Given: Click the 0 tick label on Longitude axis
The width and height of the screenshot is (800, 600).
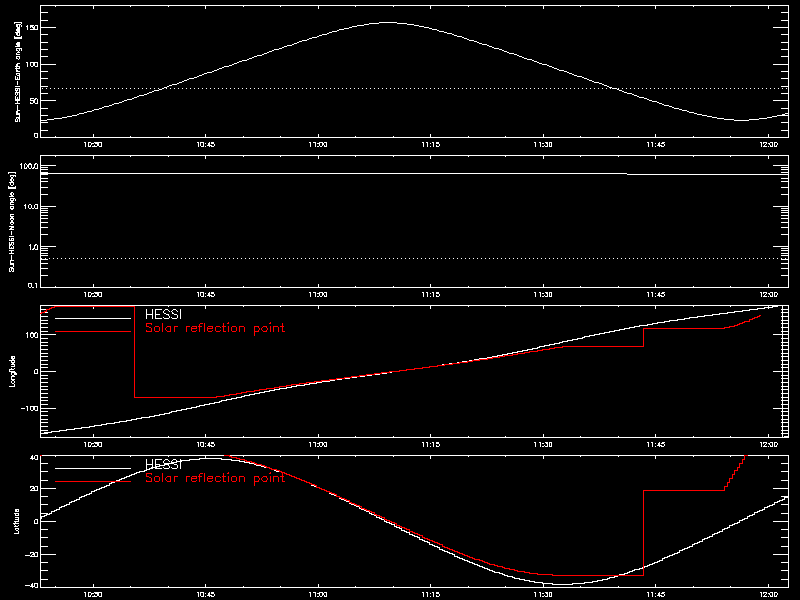Looking at the screenshot, I should 36,371.
